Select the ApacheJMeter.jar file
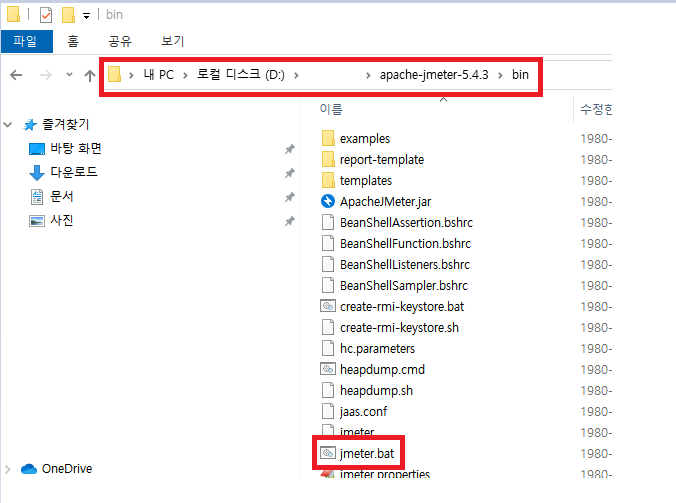Screen dimensions: 676x503 point(385,202)
